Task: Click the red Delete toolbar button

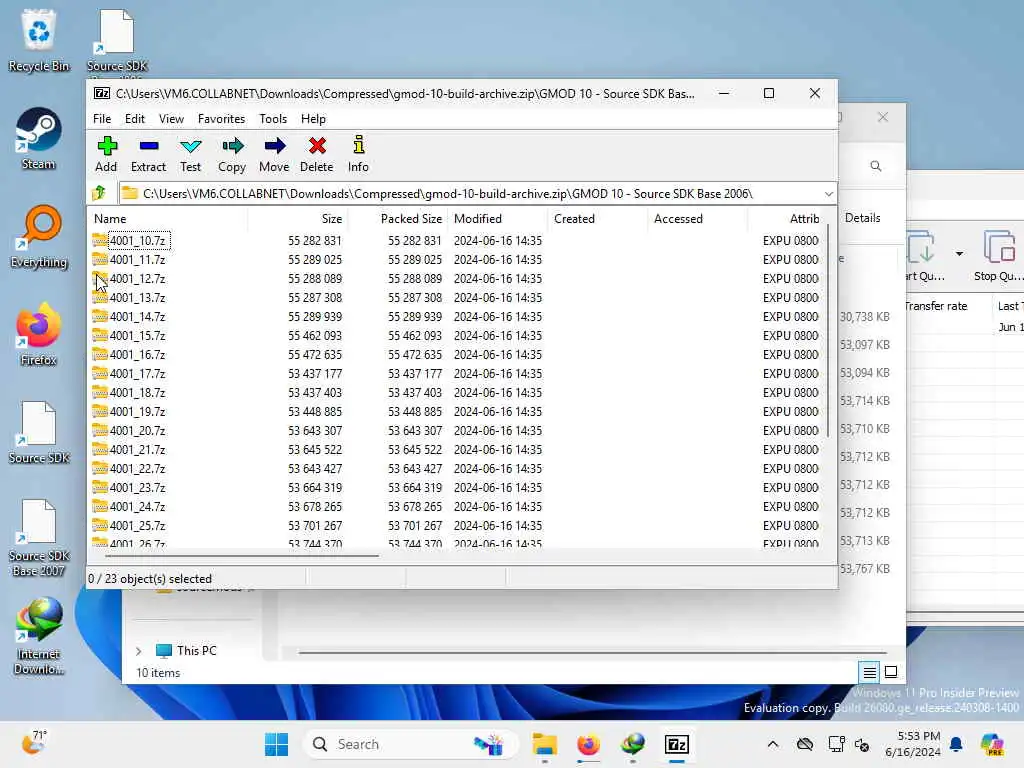Action: coord(317,154)
